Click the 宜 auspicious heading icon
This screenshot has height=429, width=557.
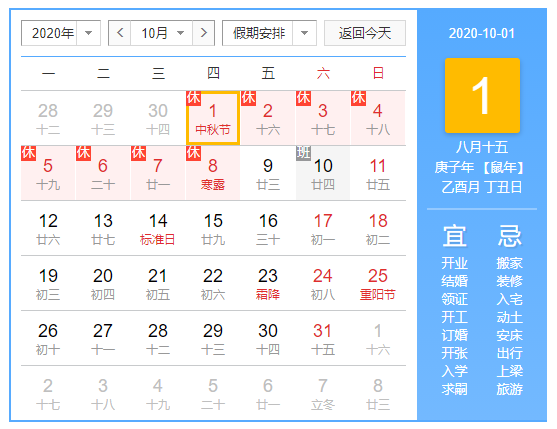coord(454,236)
